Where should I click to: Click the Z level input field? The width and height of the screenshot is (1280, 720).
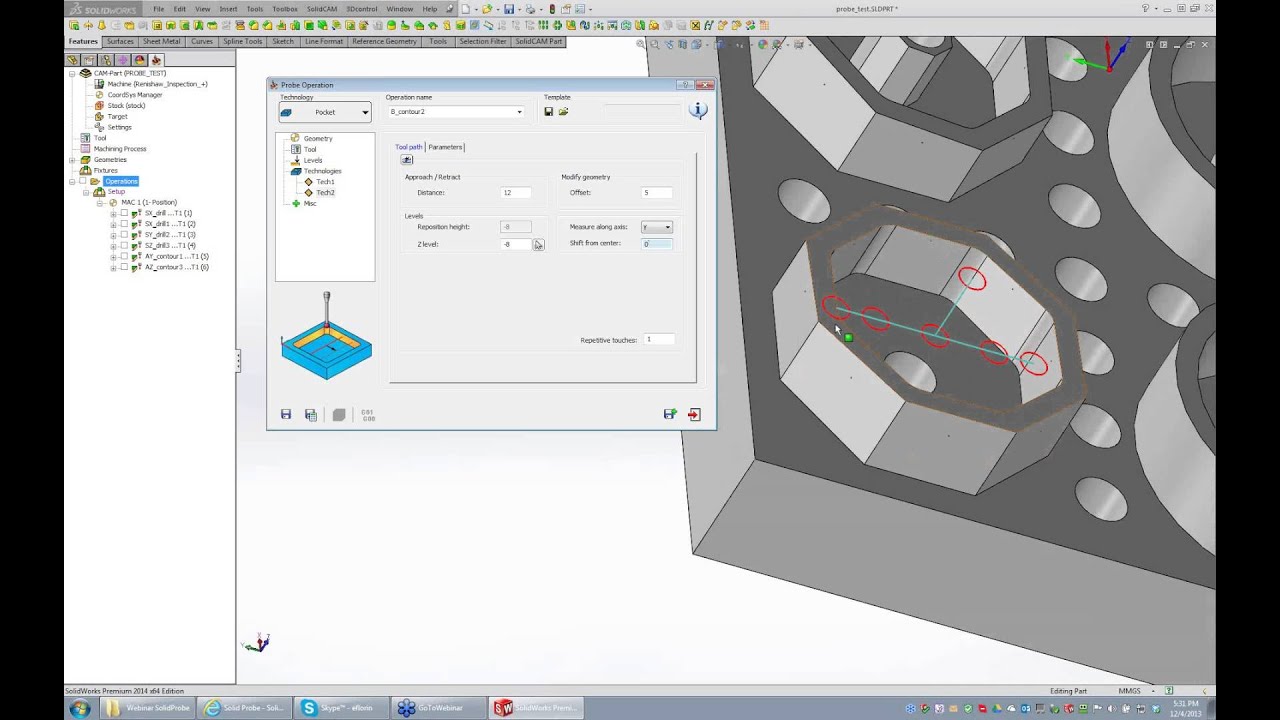pyautogui.click(x=516, y=244)
